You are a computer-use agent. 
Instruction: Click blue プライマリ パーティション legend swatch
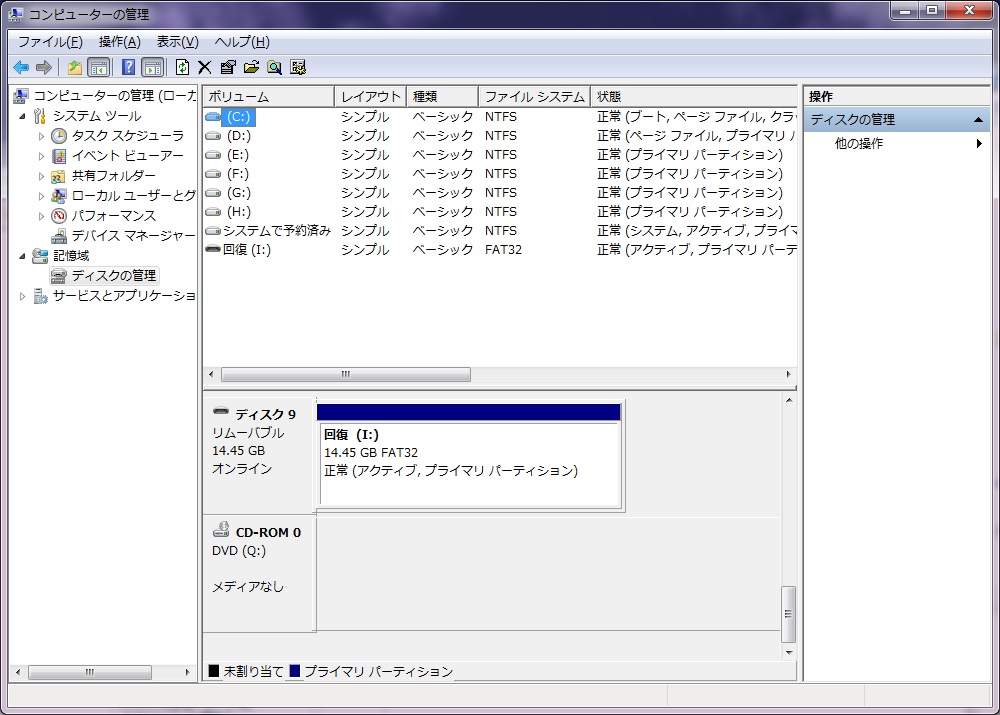[x=295, y=671]
